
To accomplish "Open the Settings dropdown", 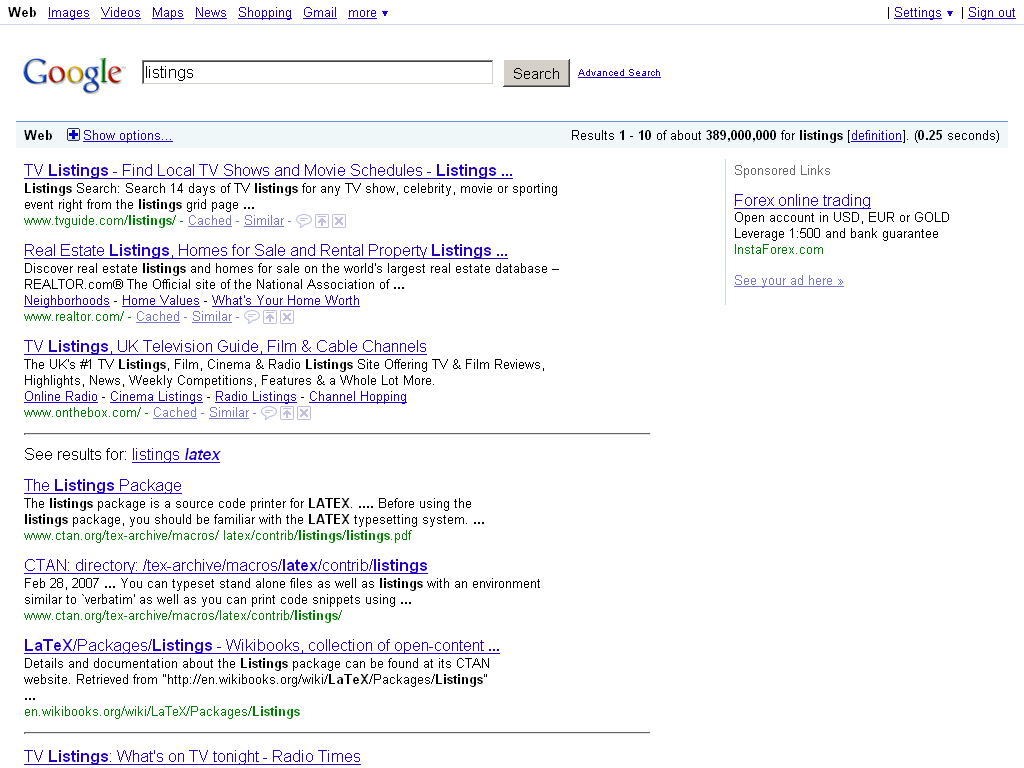I will [923, 12].
